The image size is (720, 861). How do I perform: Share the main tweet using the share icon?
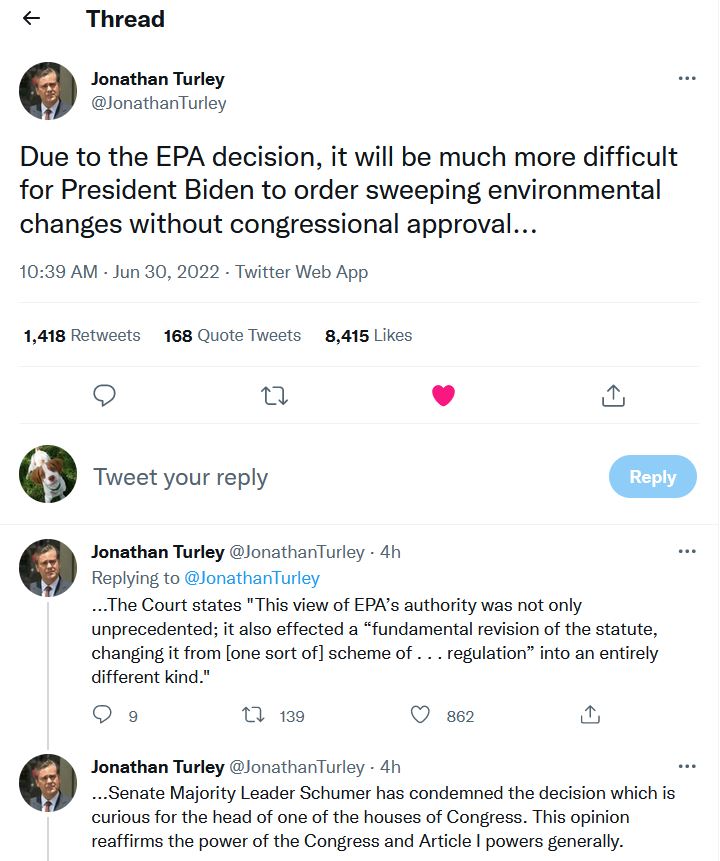[613, 396]
